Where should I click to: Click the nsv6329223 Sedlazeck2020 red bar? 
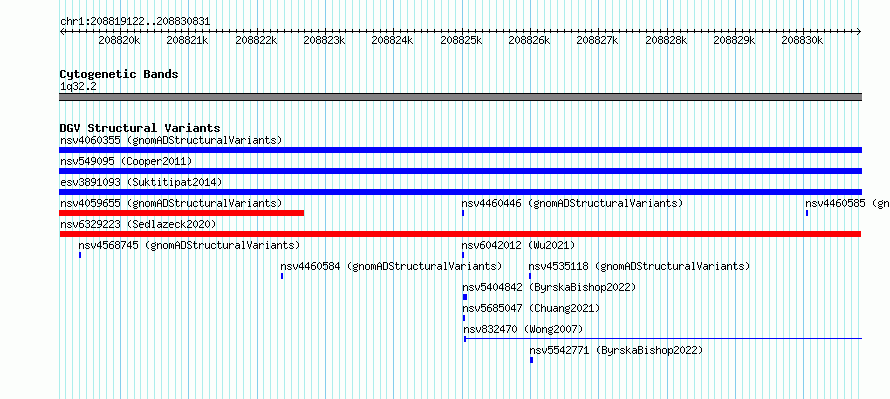point(460,234)
